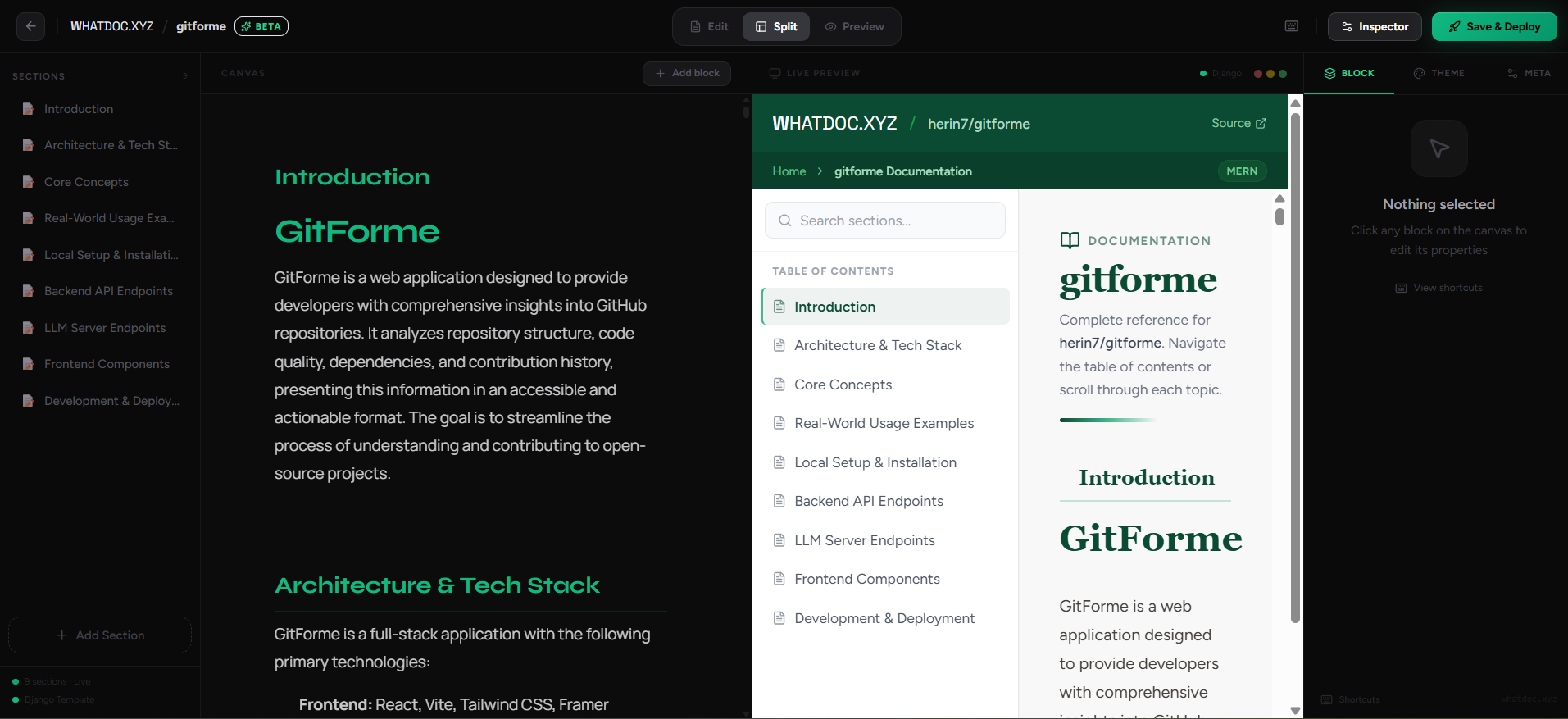Switch to Preview view mode

[855, 26]
